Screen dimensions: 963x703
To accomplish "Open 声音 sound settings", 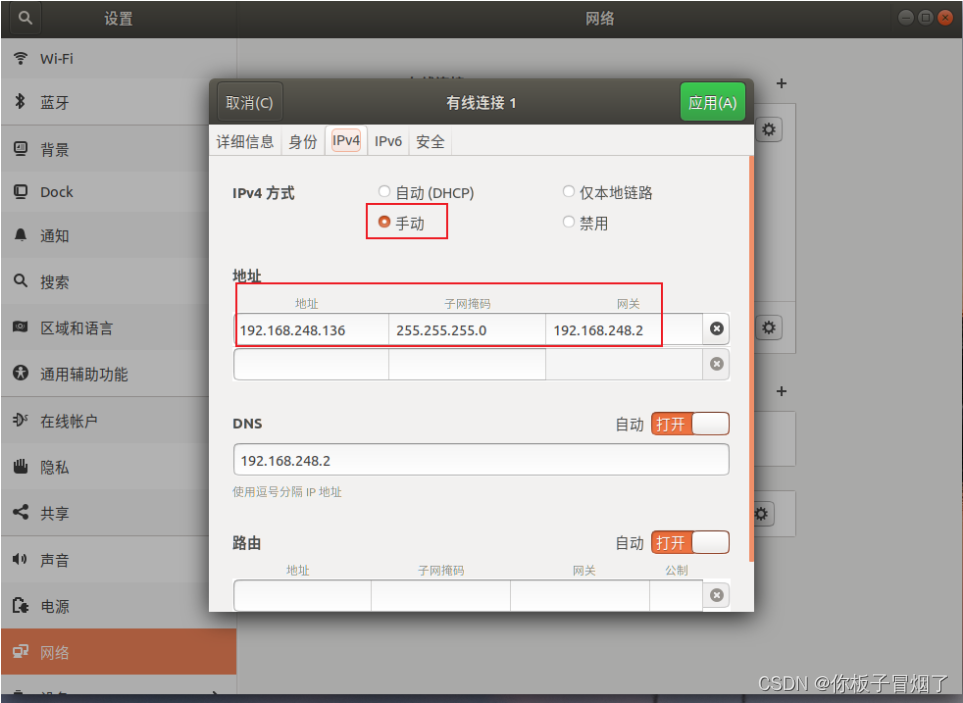I will tap(119, 560).
